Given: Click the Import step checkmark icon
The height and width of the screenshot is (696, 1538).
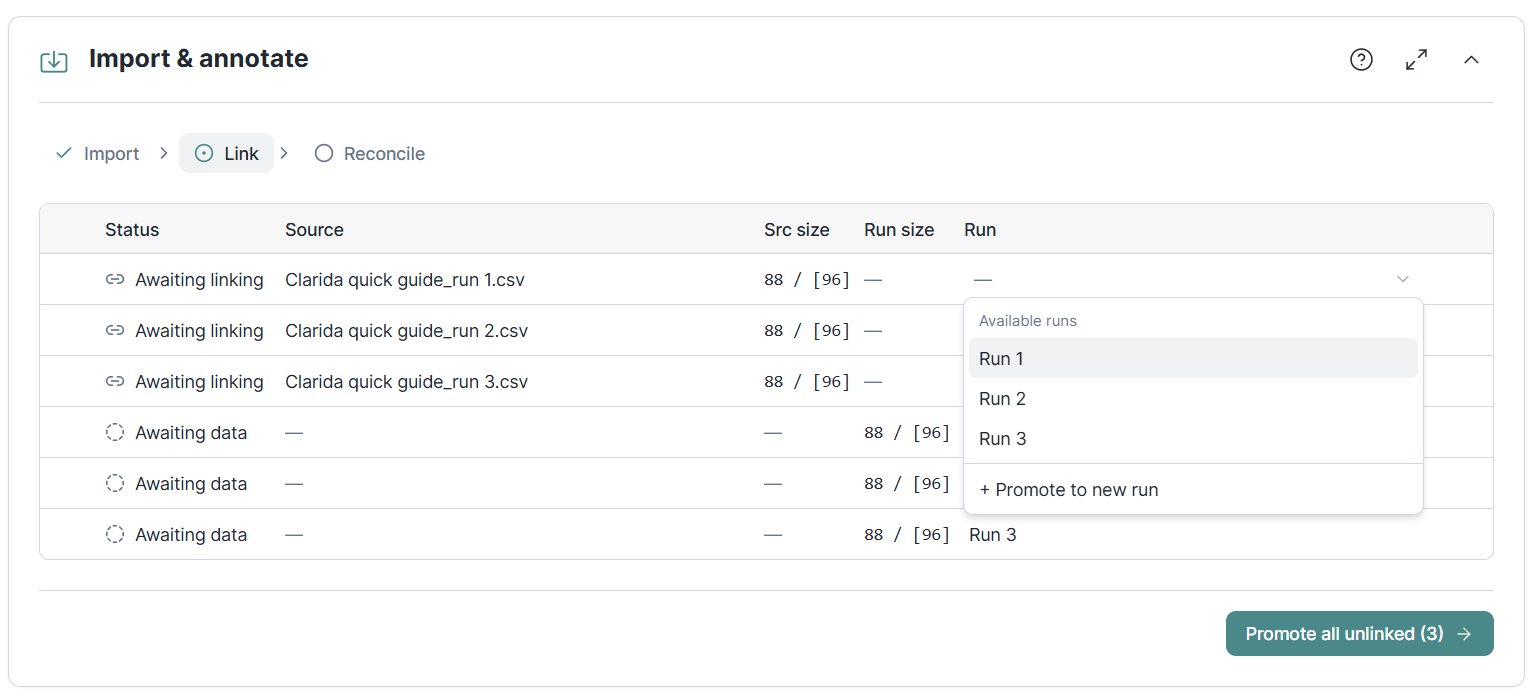Looking at the screenshot, I should (x=64, y=153).
